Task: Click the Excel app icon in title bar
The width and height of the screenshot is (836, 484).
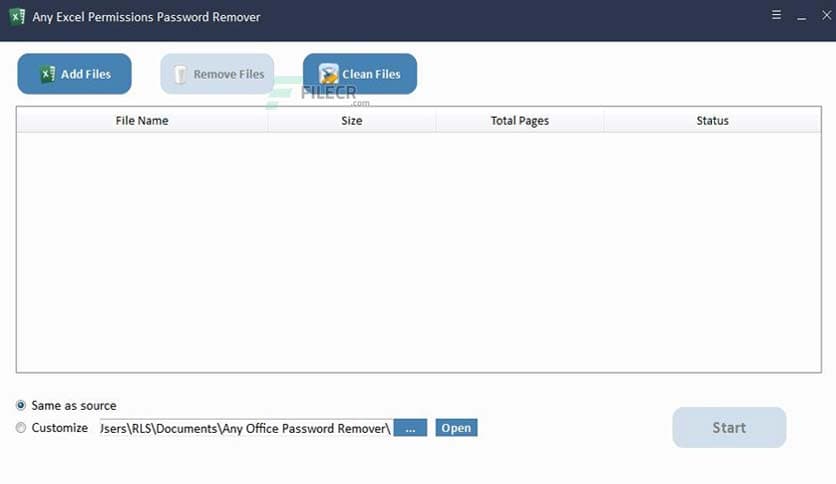Action: coord(17,17)
